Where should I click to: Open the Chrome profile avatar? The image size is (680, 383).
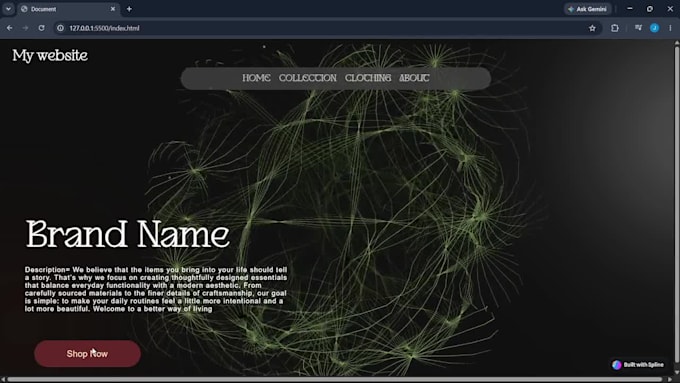(654, 28)
